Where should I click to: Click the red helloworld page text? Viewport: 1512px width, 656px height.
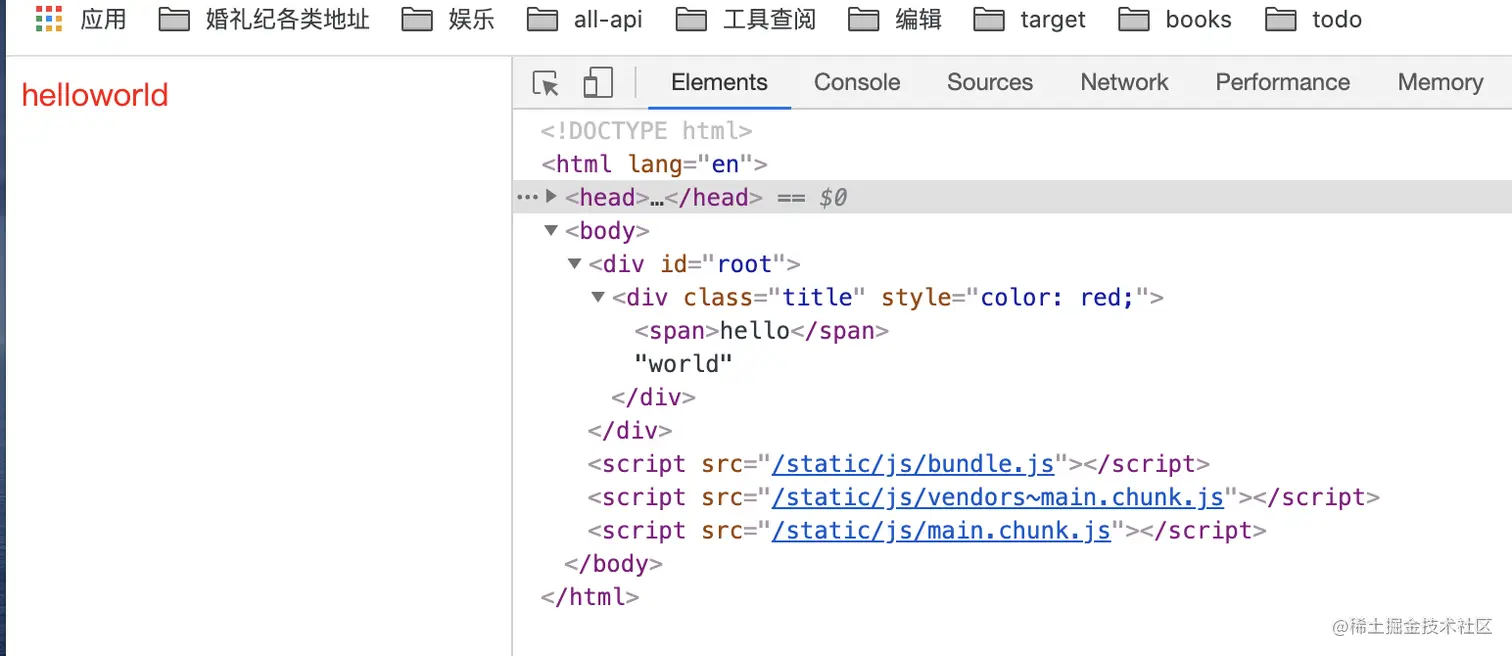point(95,95)
